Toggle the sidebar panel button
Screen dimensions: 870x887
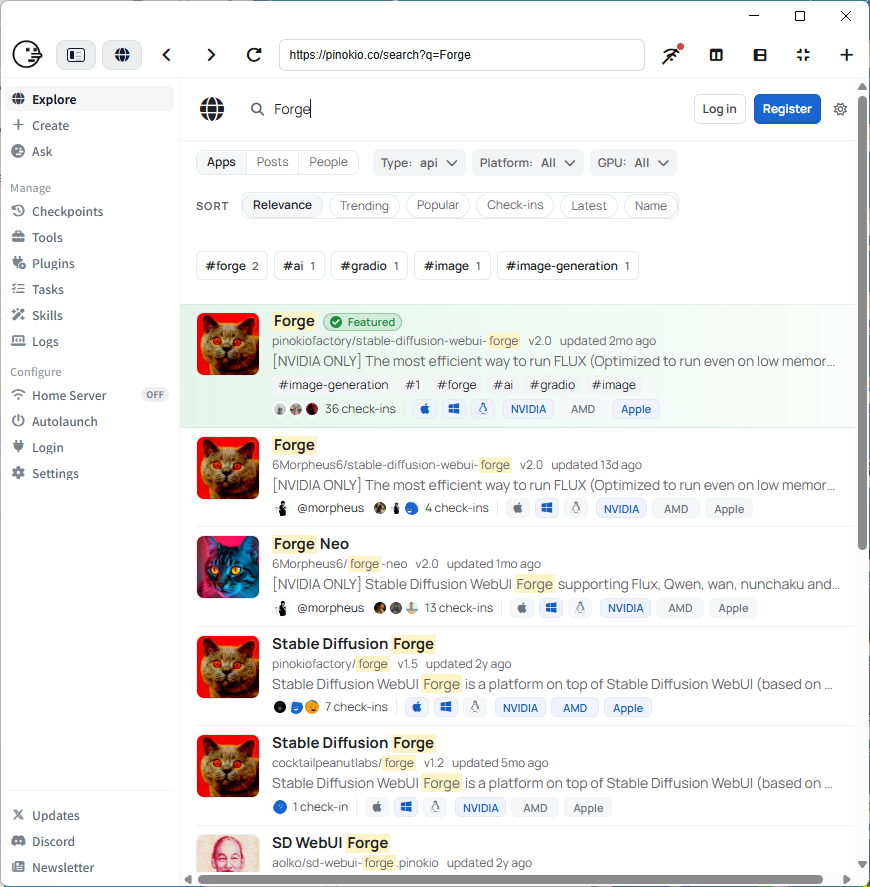tap(76, 55)
